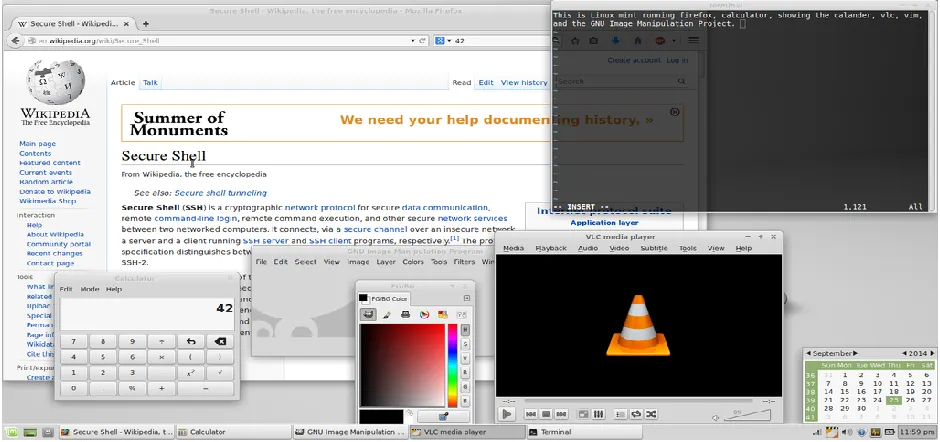Open the GIMP Filters menu
Image resolution: width=940 pixels, height=442 pixels.
pos(464,262)
